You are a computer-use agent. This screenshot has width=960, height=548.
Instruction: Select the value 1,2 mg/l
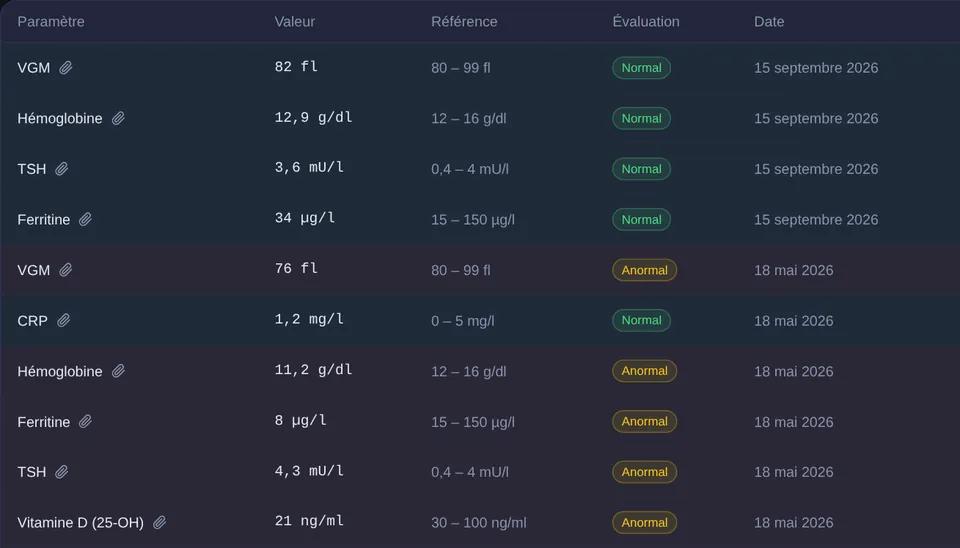(x=309, y=320)
